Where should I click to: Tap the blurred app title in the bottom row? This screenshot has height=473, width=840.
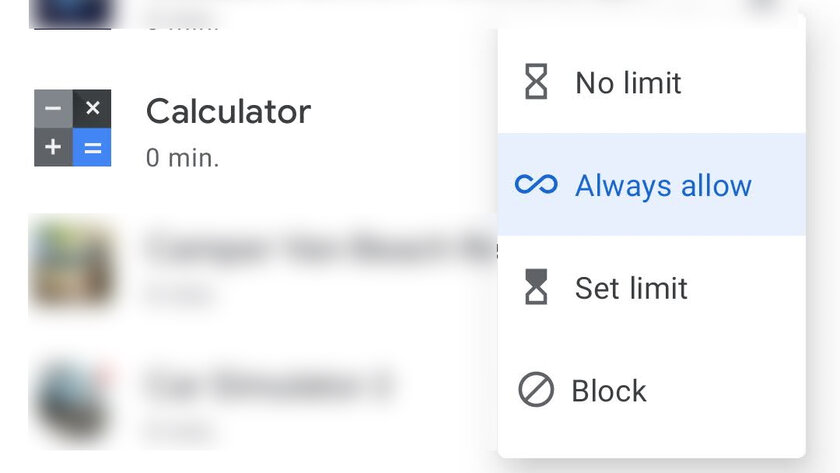tap(269, 385)
